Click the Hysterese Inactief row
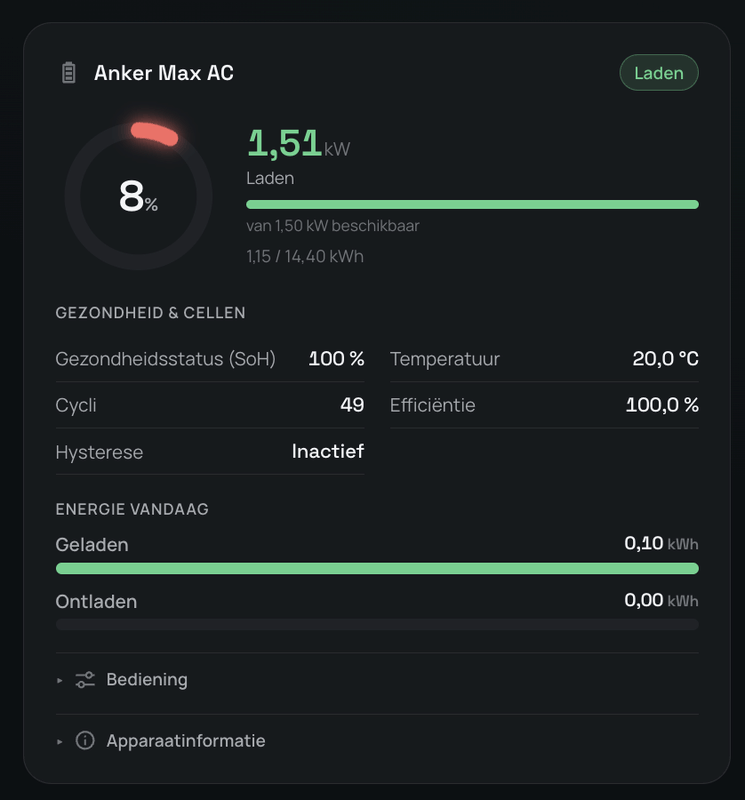 tap(210, 452)
